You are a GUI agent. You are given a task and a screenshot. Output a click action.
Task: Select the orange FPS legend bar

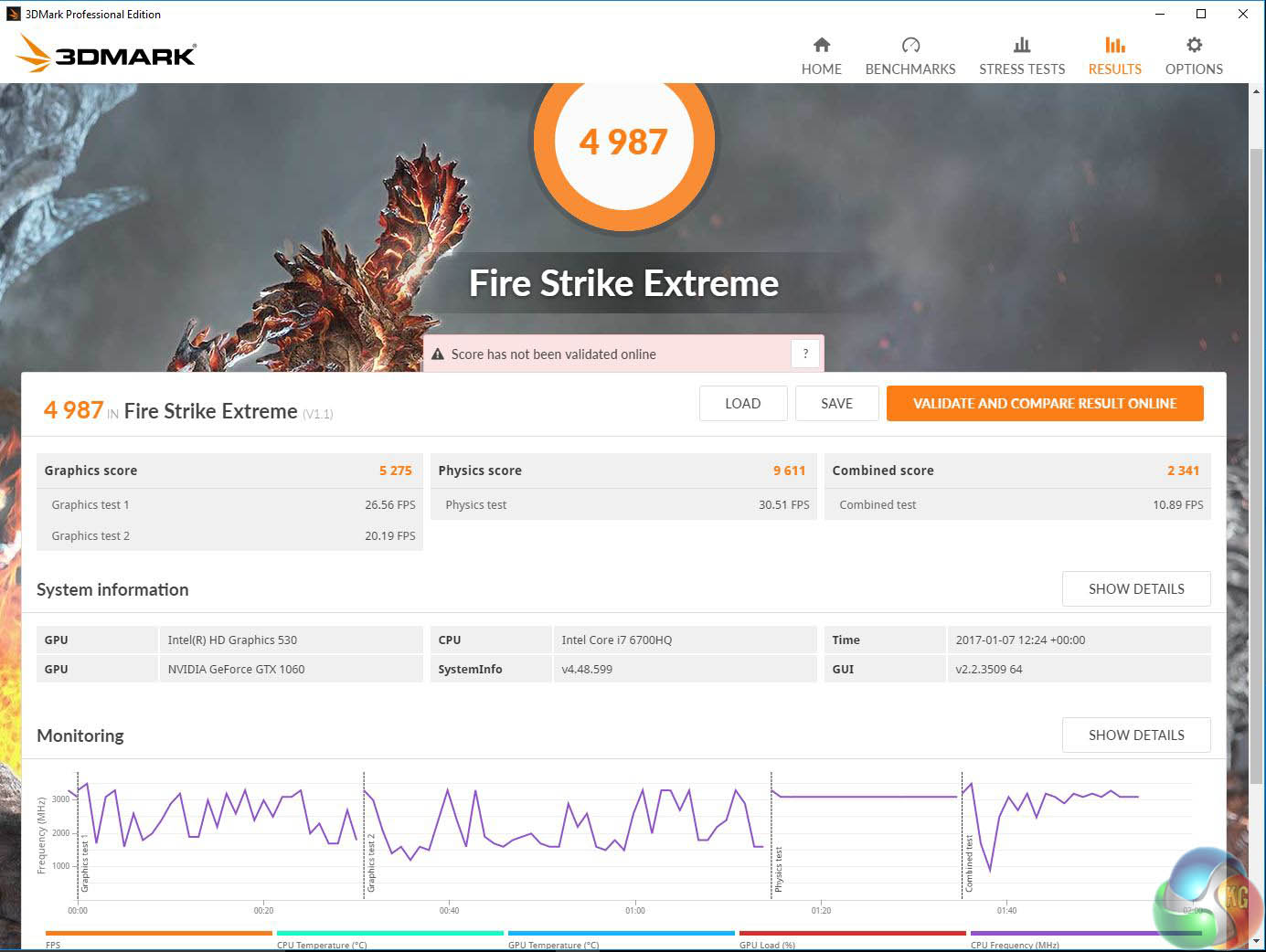(159, 934)
